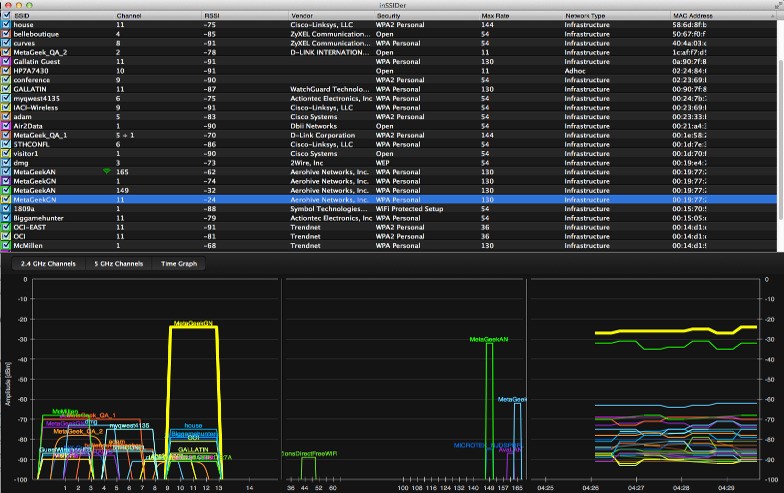Viewport: 784px width, 493px height.
Task: Sort by the Vendor column header
Action: pyautogui.click(x=302, y=17)
